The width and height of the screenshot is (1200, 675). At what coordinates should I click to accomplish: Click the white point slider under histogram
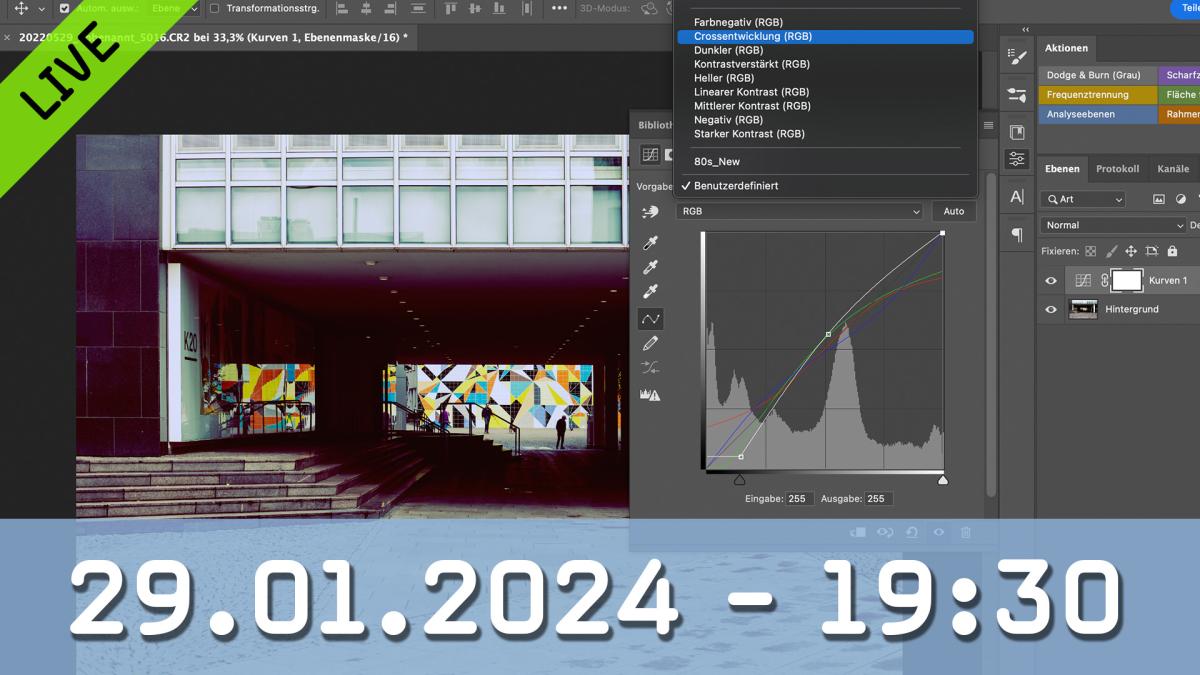(x=942, y=480)
